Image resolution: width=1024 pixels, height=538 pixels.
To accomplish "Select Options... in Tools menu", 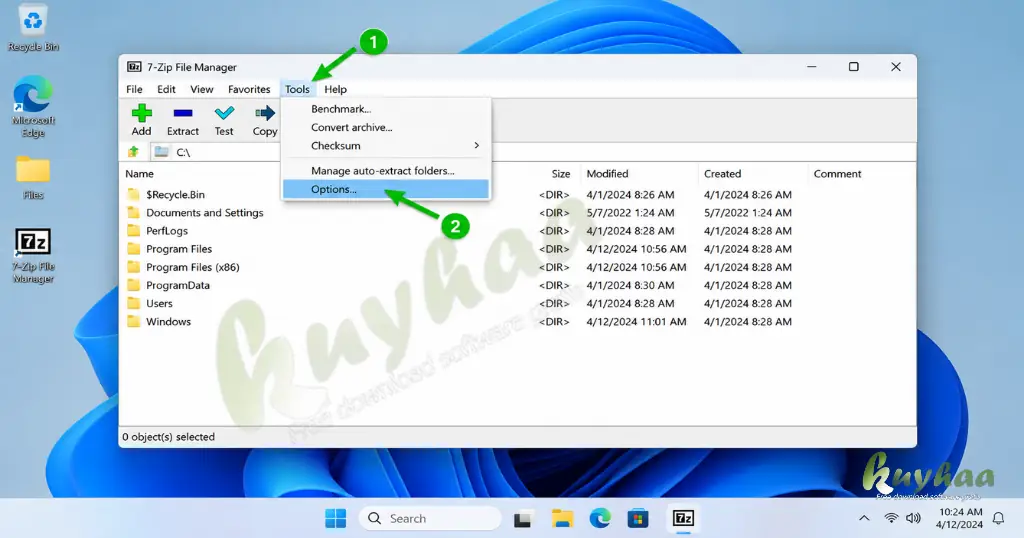I will [386, 189].
